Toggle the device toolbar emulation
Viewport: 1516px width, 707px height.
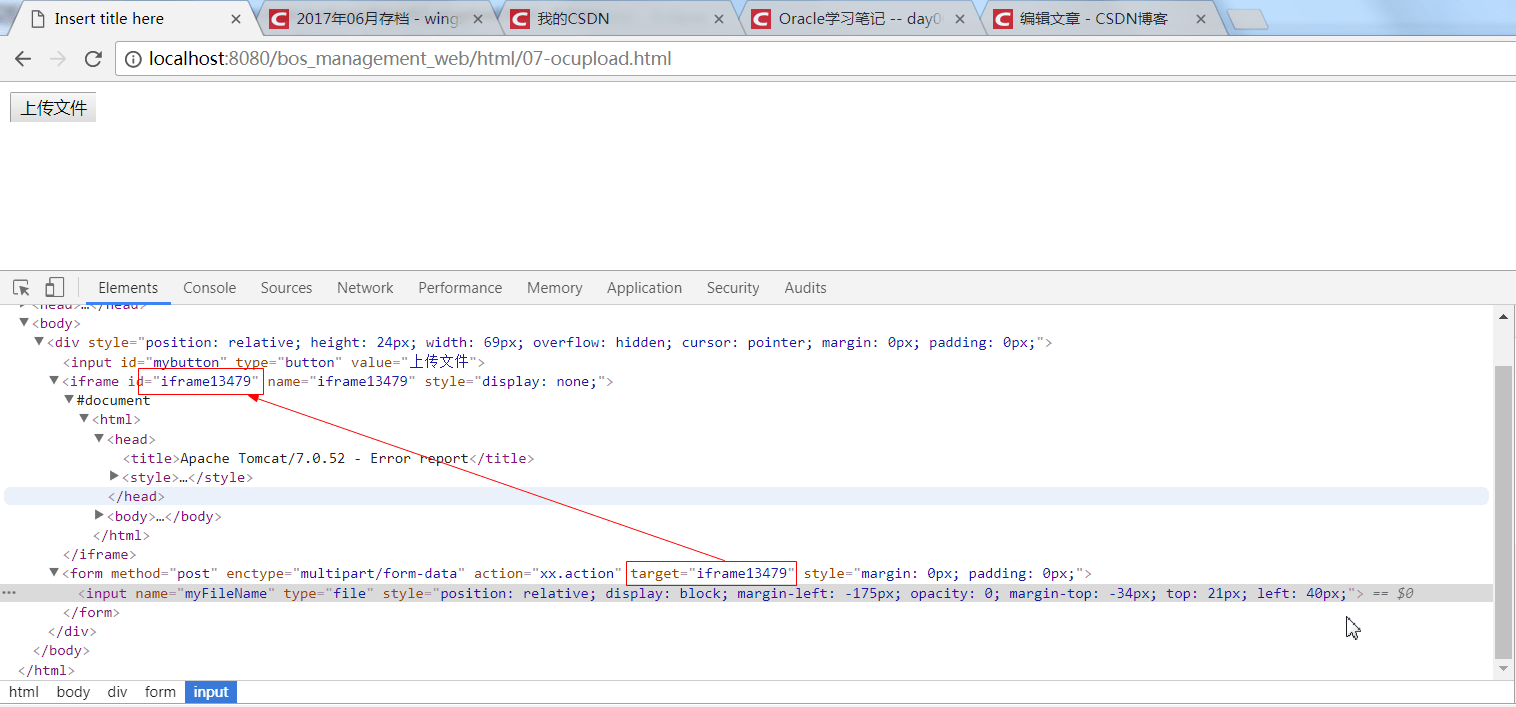click(x=54, y=287)
